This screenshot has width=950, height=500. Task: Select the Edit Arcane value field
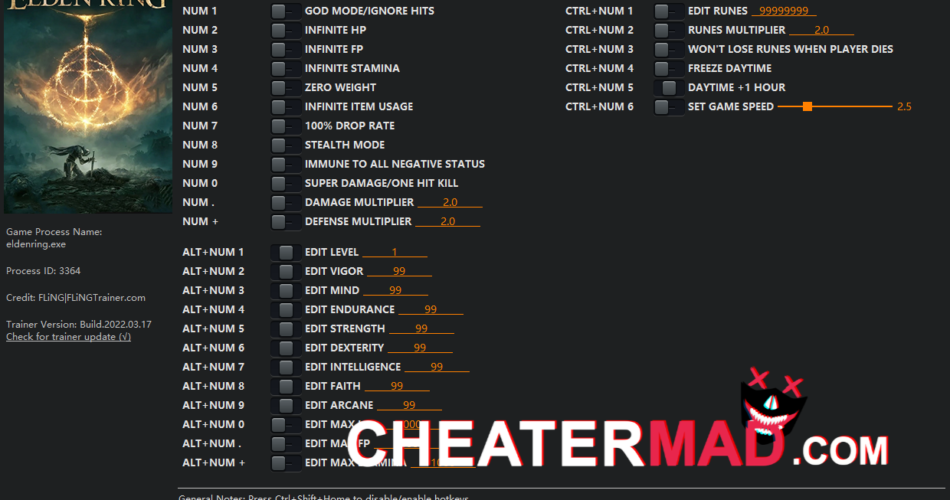pos(410,405)
